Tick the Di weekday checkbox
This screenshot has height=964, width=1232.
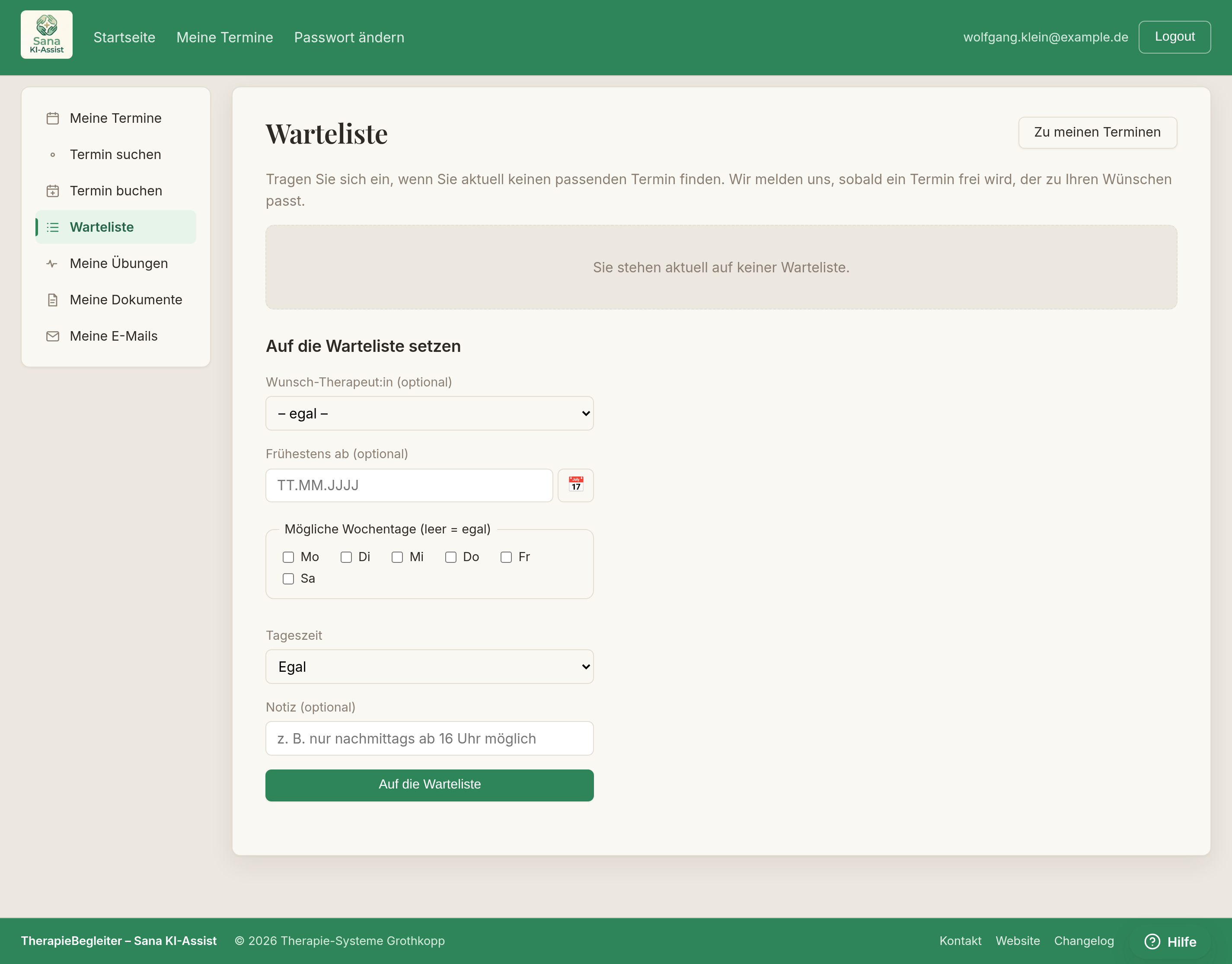pyautogui.click(x=347, y=557)
